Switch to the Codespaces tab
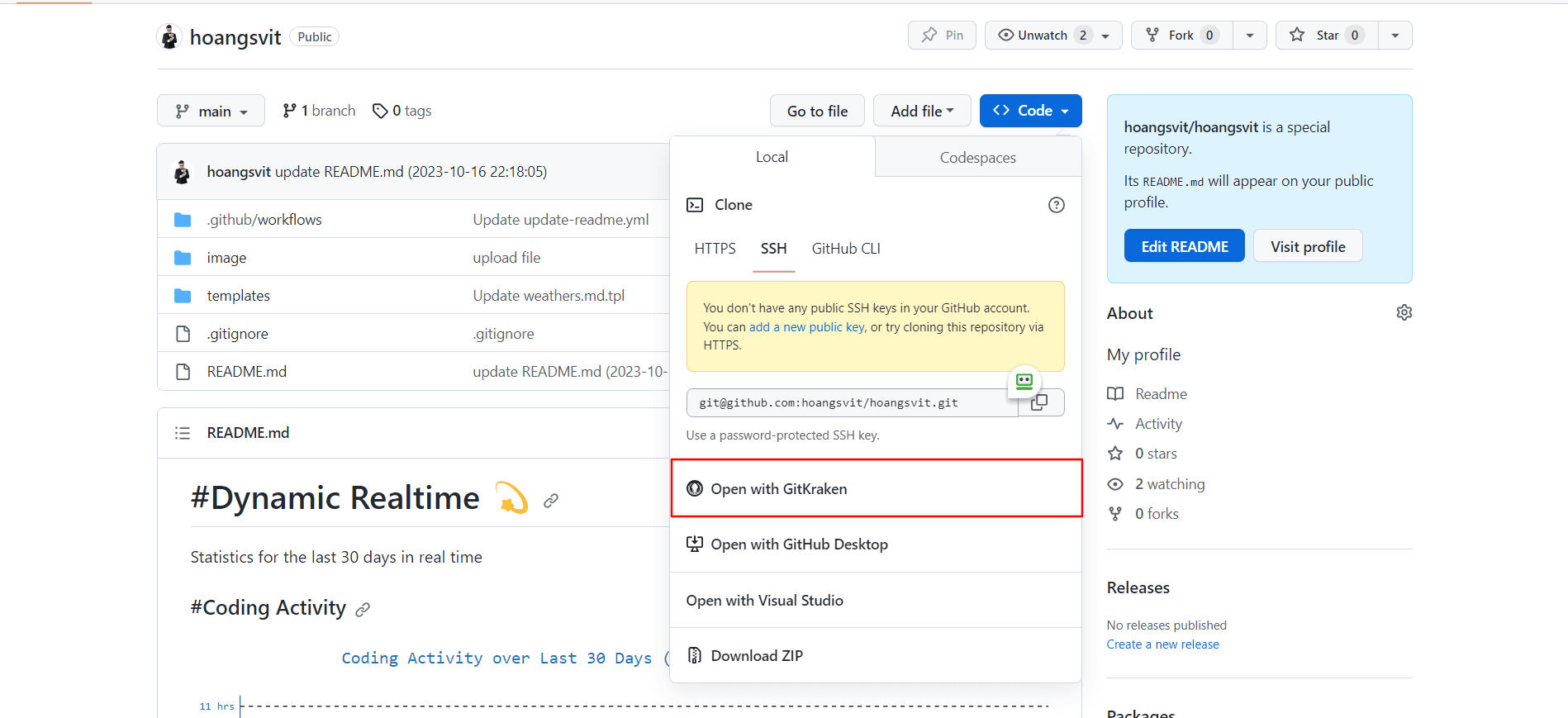Image resolution: width=1568 pixels, height=718 pixels. (x=978, y=157)
